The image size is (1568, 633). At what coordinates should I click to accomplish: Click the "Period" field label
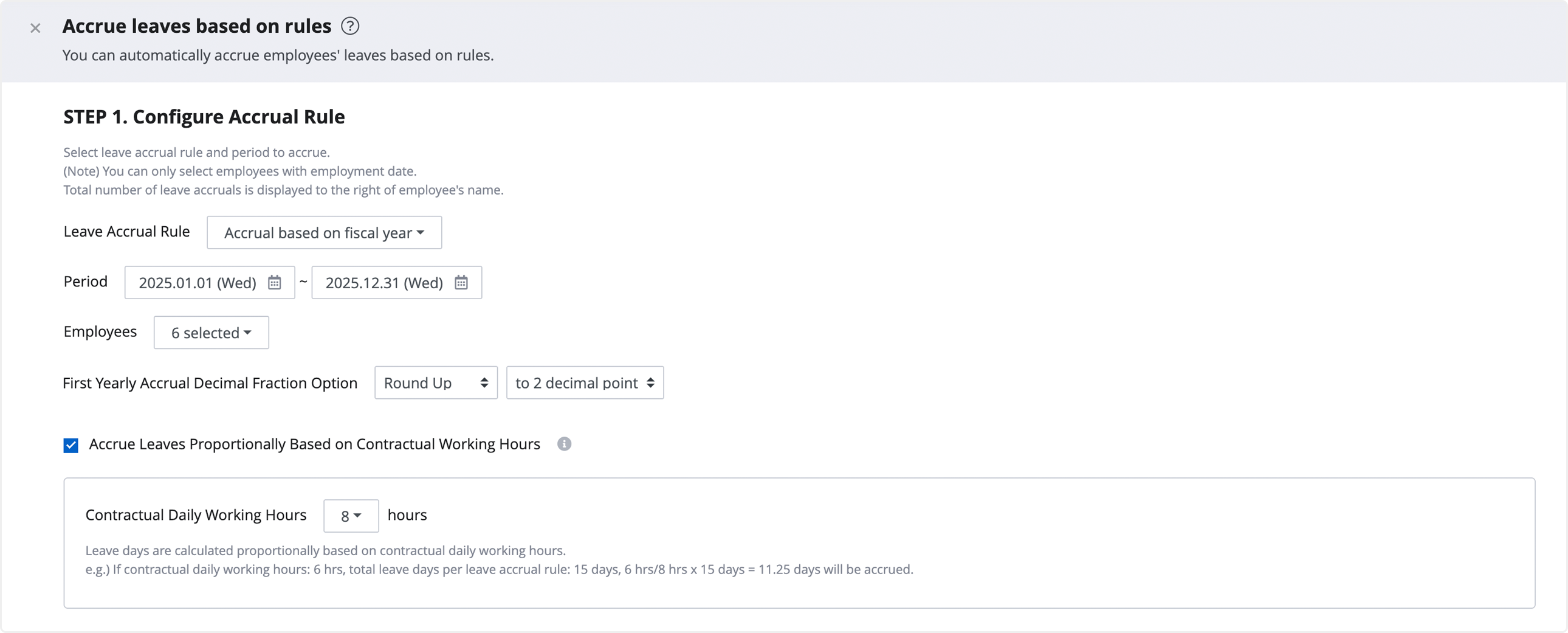(x=85, y=282)
